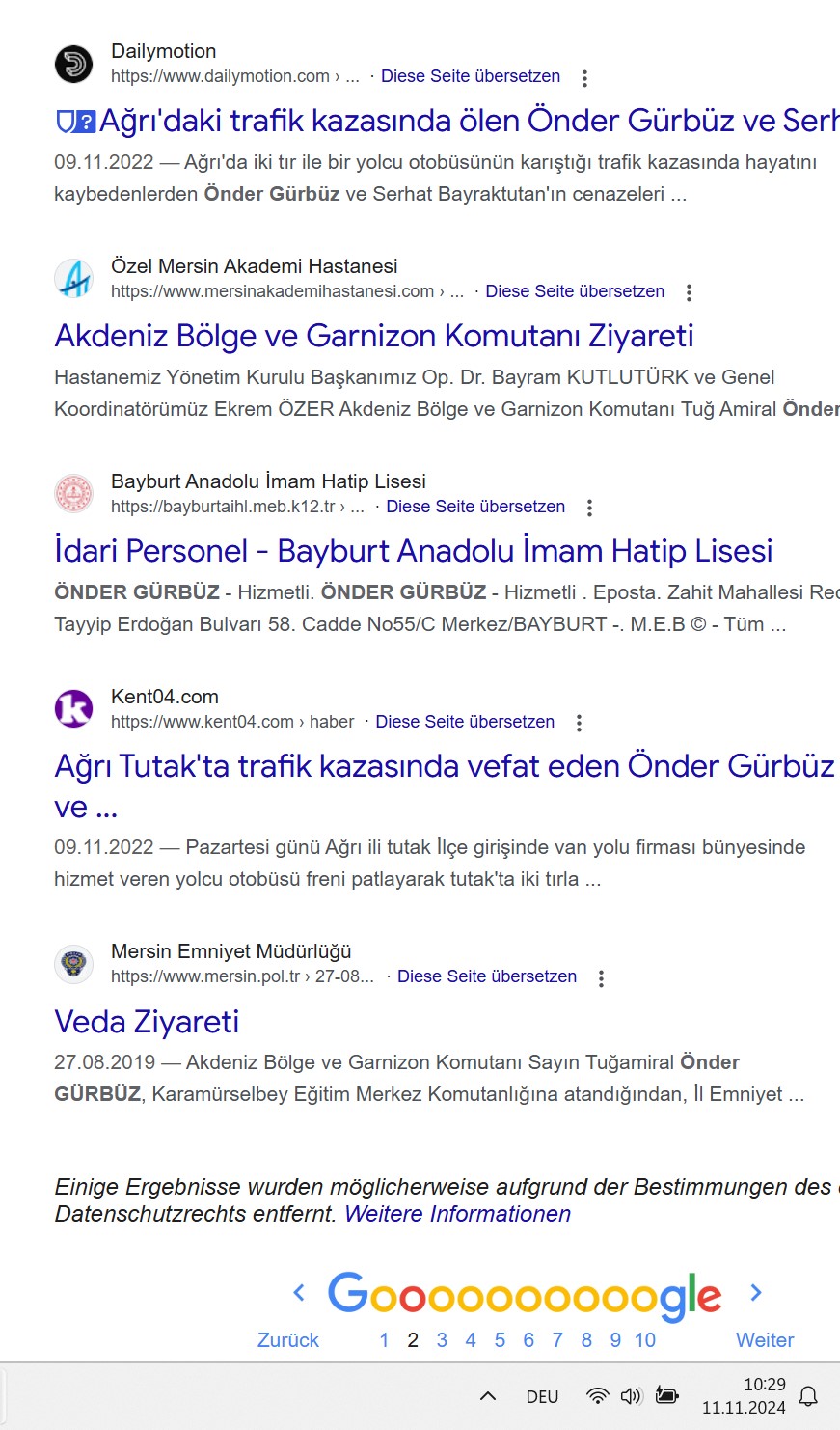Click the Özel Mersin Akademi Hastanesi favicon
The width and height of the screenshot is (840, 1430).
click(x=73, y=279)
